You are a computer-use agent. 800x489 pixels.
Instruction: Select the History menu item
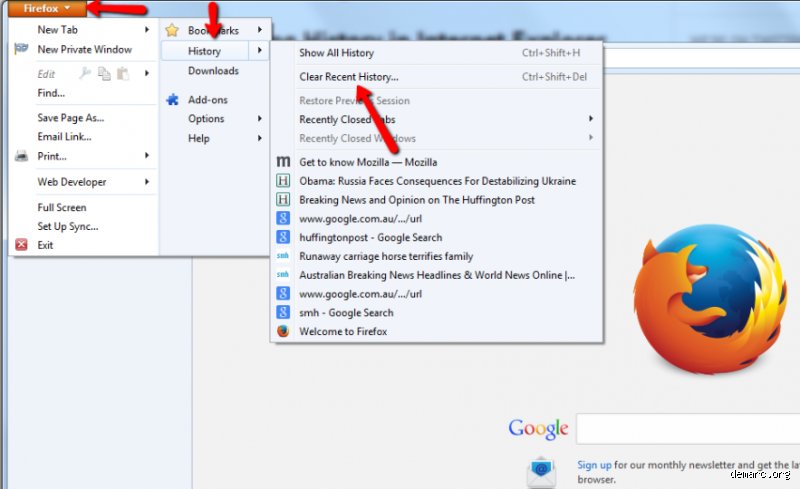pos(204,51)
